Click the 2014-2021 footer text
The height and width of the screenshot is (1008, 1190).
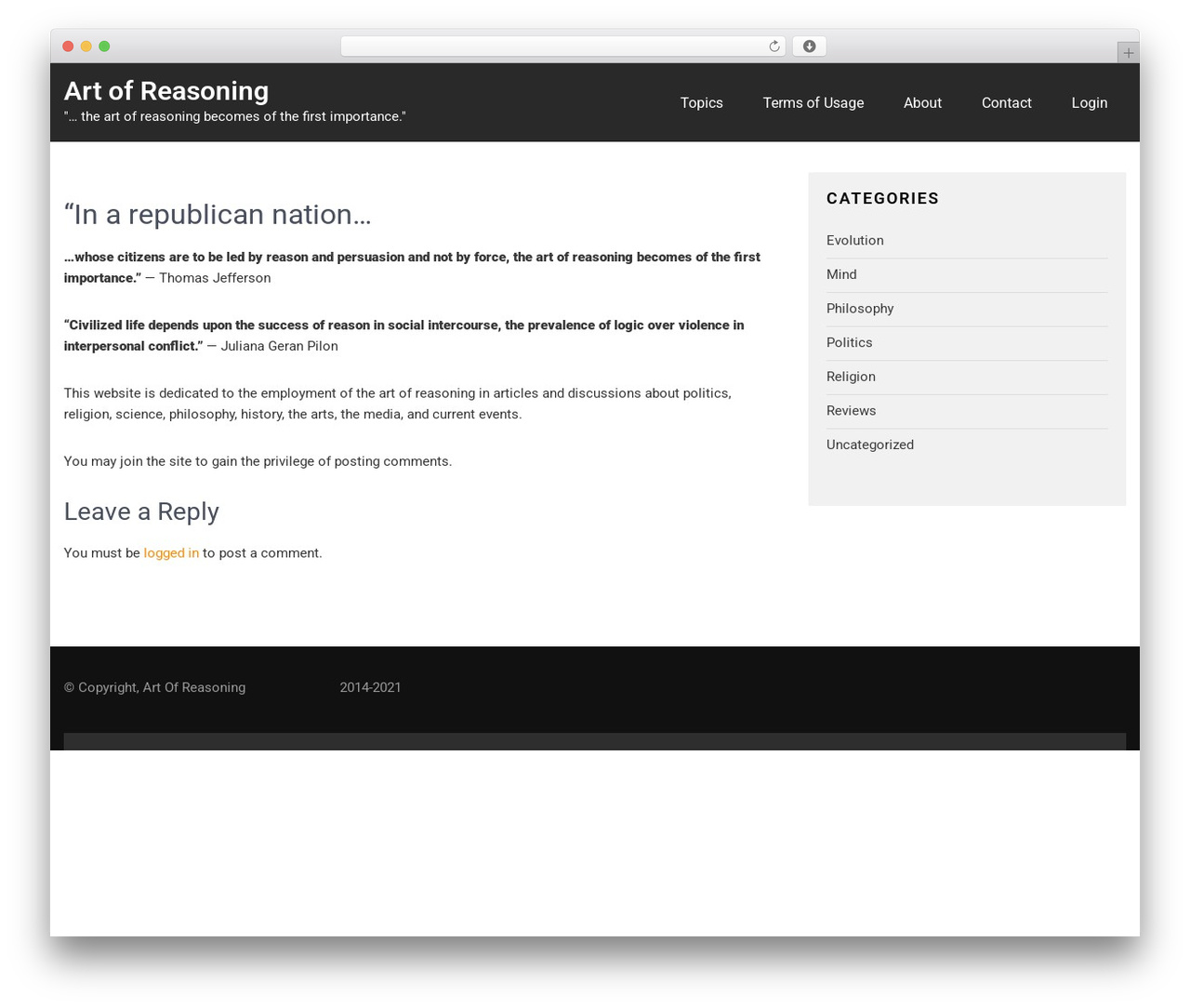(x=370, y=688)
